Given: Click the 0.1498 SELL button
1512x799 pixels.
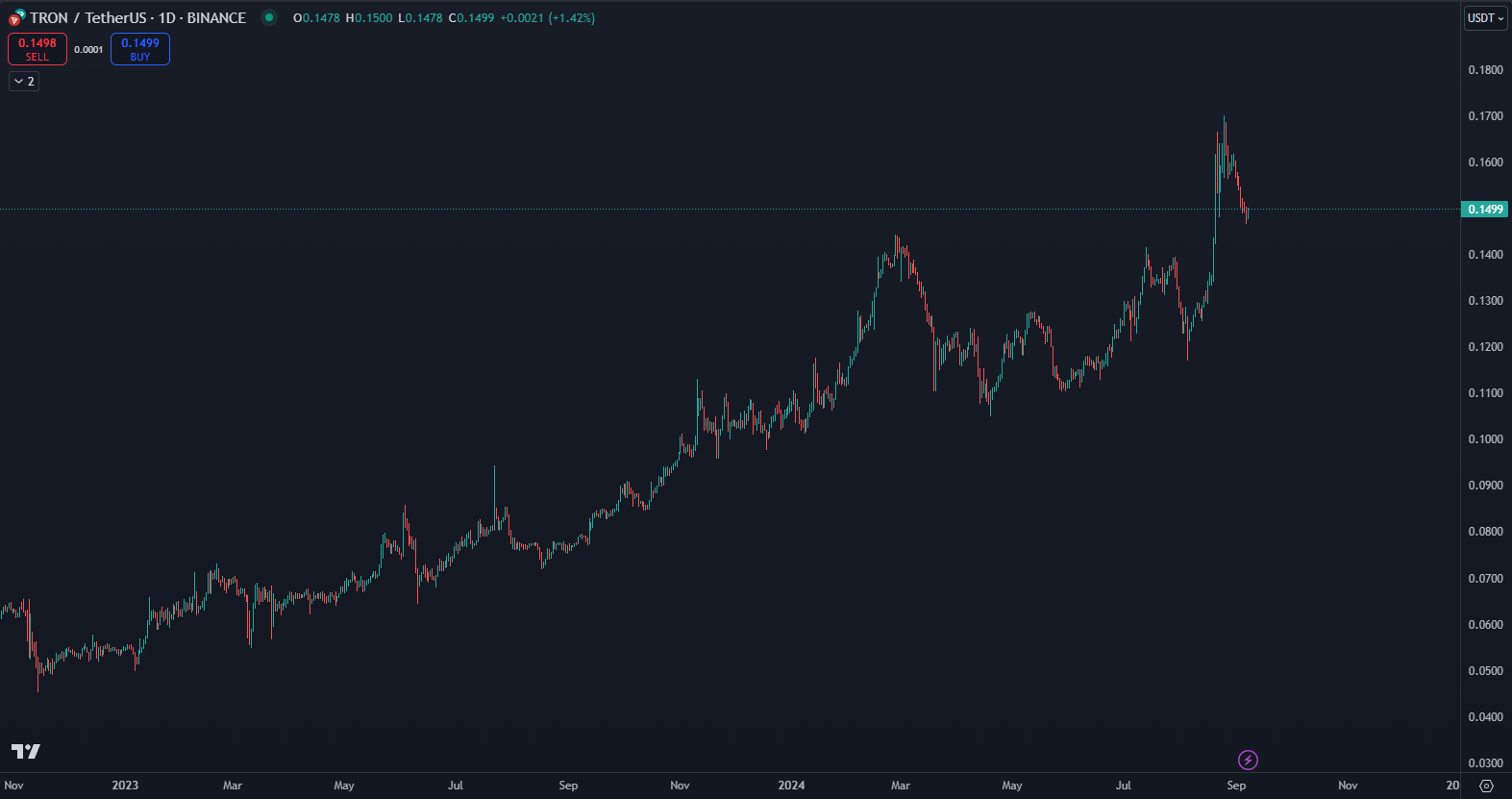Looking at the screenshot, I should pos(37,49).
